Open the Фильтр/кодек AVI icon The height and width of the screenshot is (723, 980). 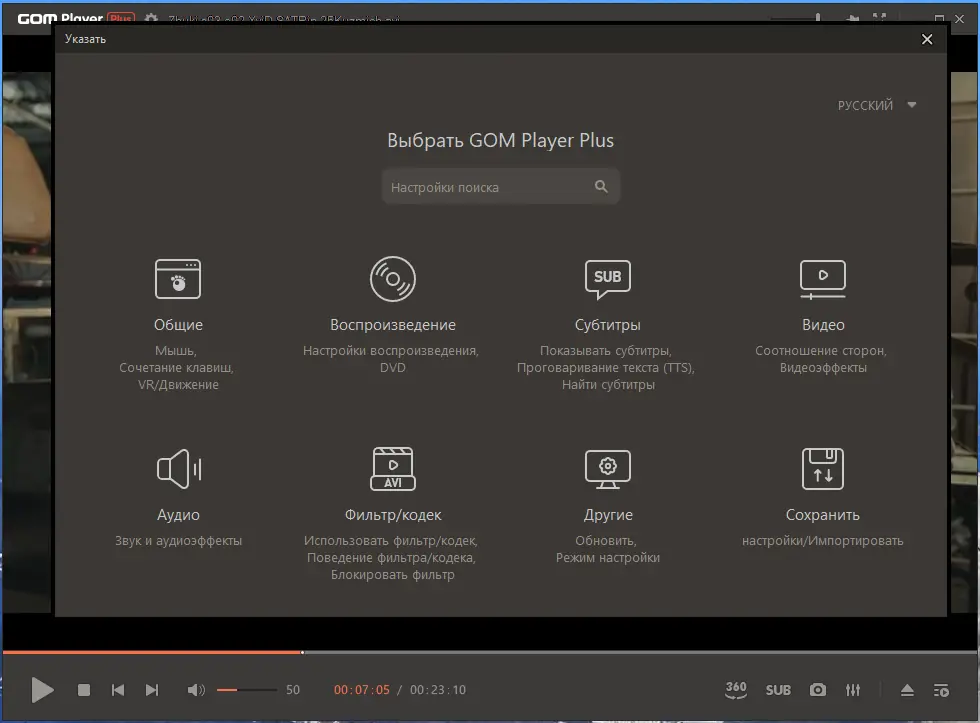tap(392, 469)
